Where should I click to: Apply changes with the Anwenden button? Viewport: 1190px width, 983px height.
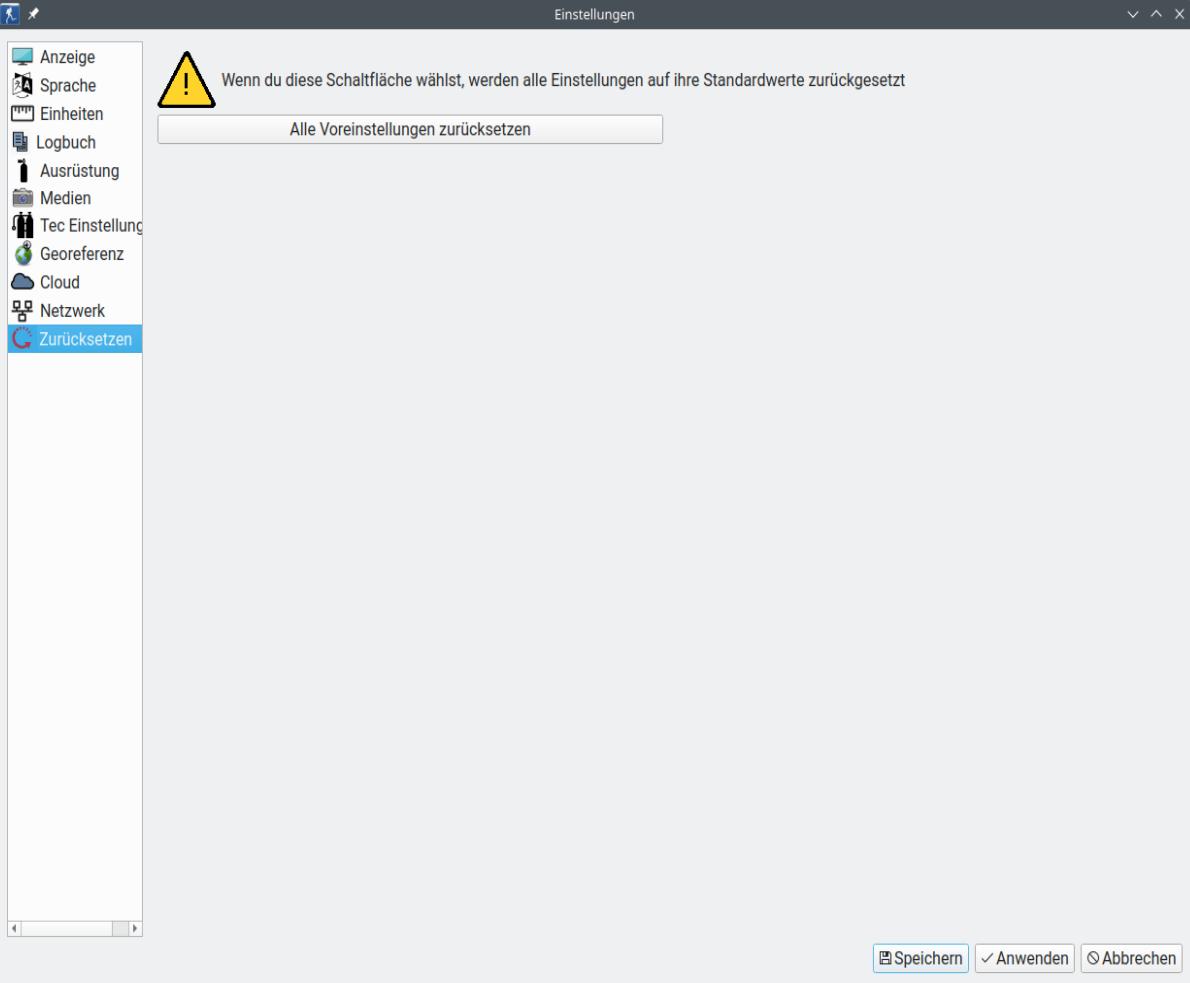coord(1024,958)
